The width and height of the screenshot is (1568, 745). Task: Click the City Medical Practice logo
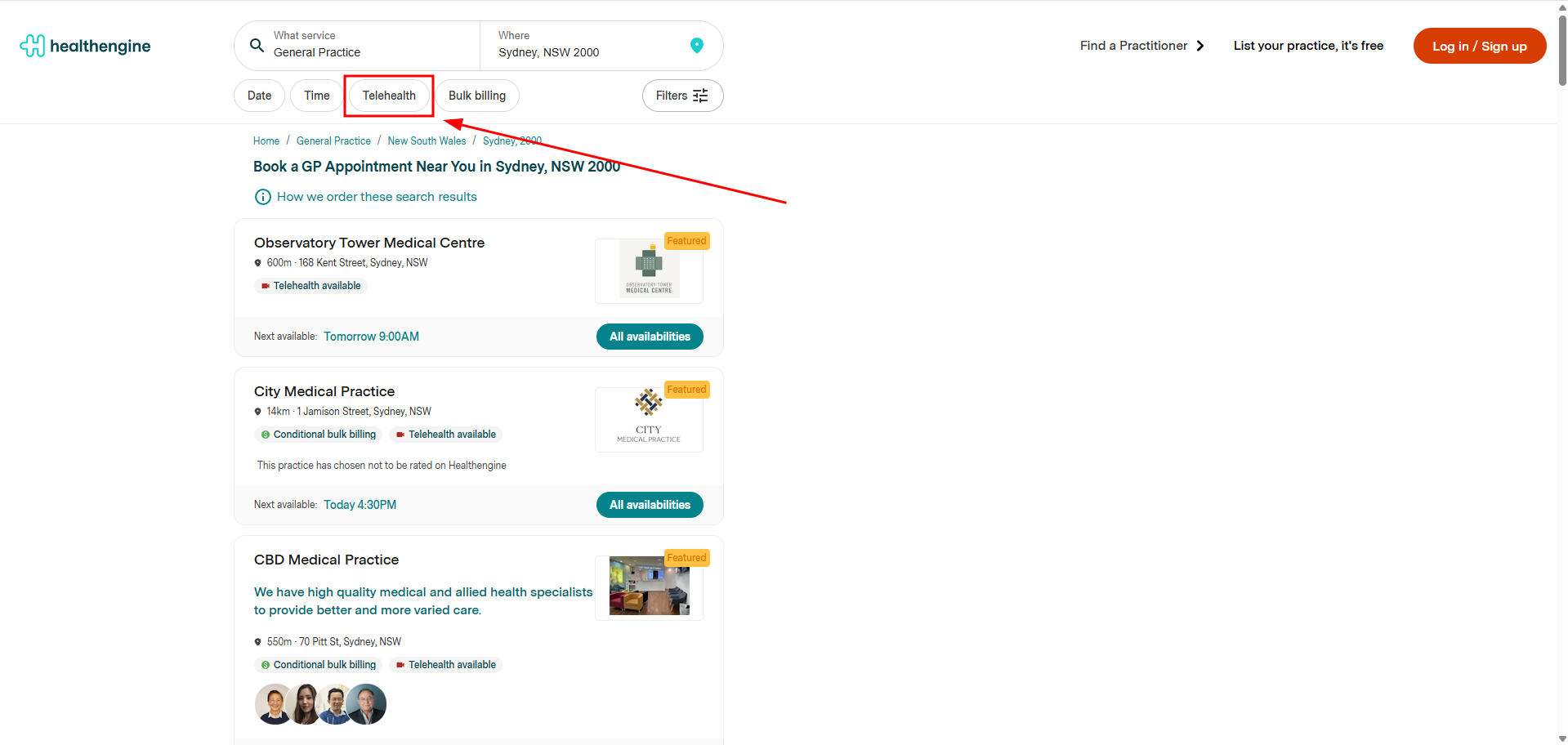click(x=649, y=418)
